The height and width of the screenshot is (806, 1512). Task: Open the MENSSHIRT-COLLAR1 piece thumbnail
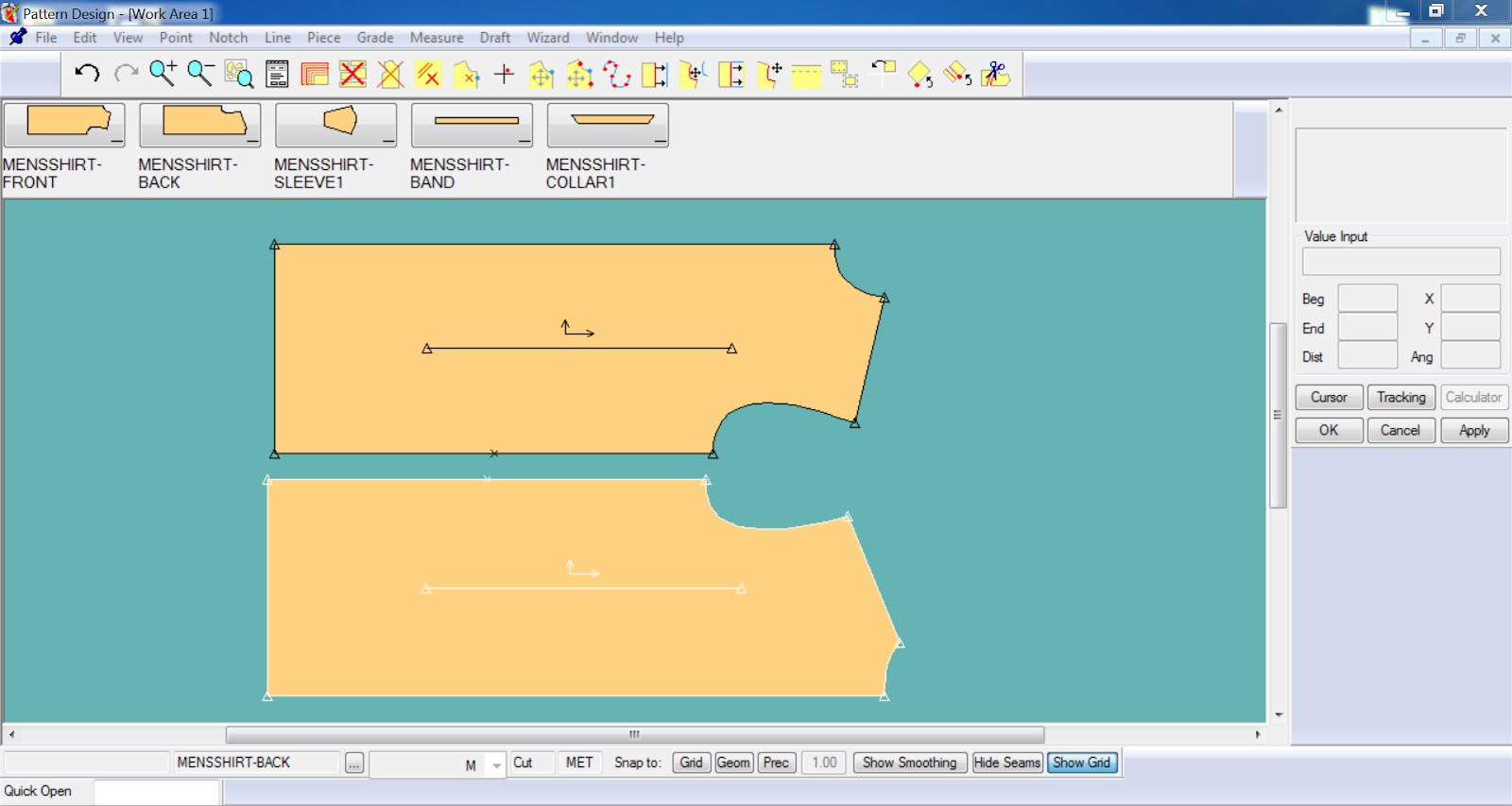(608, 126)
